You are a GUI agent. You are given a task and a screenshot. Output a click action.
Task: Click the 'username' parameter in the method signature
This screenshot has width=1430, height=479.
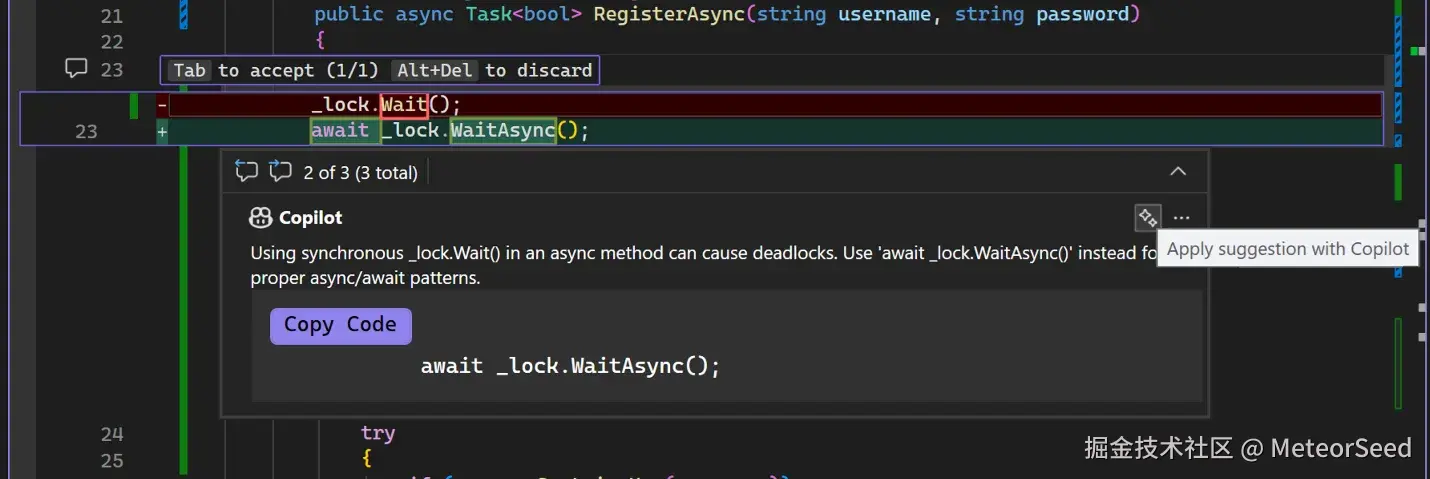tap(884, 15)
